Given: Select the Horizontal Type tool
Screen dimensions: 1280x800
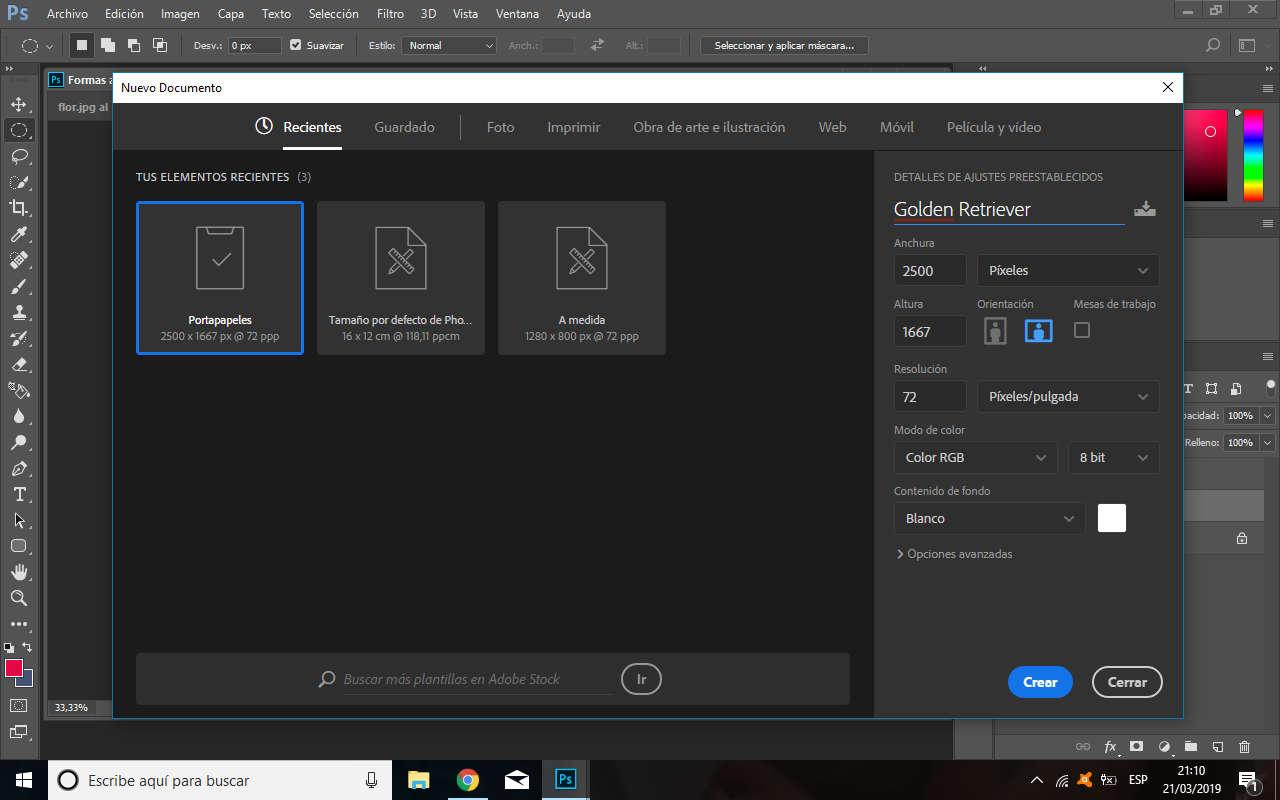Looking at the screenshot, I should tap(18, 494).
